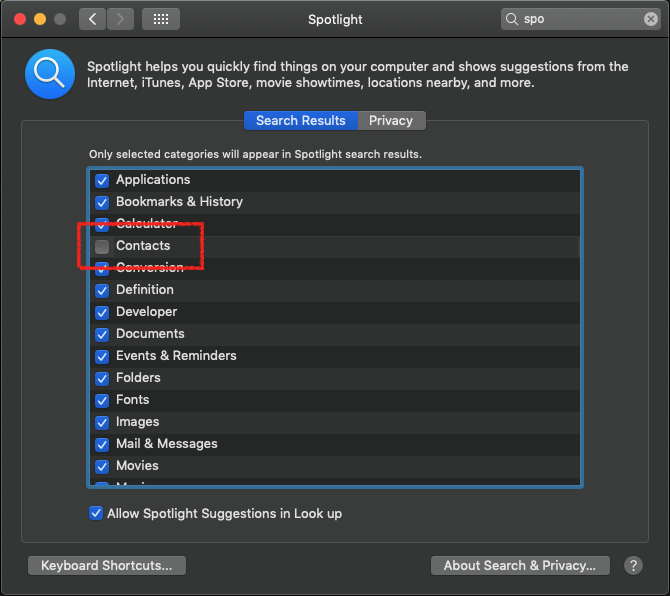The image size is (670, 596).
Task: Select the Folders row label
Action: coord(138,378)
